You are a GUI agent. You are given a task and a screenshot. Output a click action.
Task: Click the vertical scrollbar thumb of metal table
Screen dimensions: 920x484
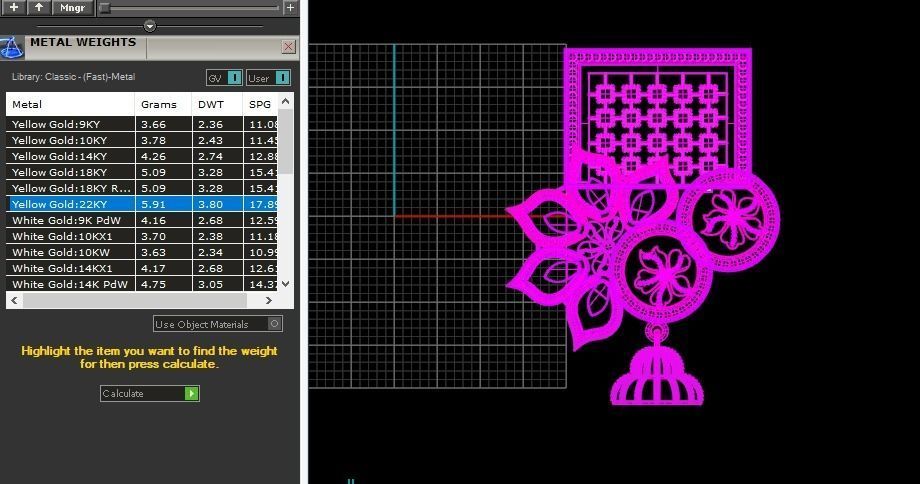[x=286, y=141]
